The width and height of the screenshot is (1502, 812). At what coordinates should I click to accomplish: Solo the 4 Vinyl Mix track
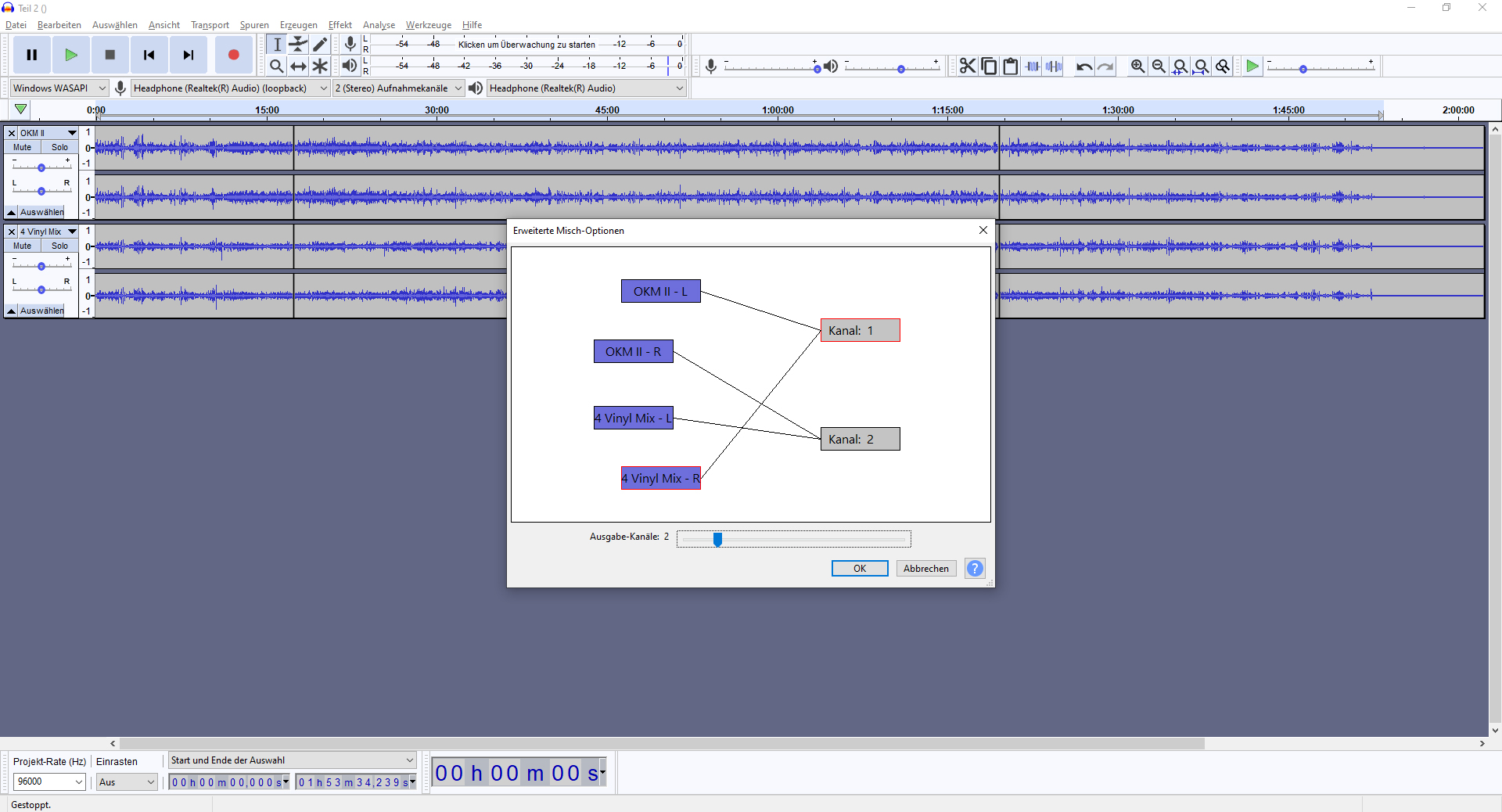[59, 246]
